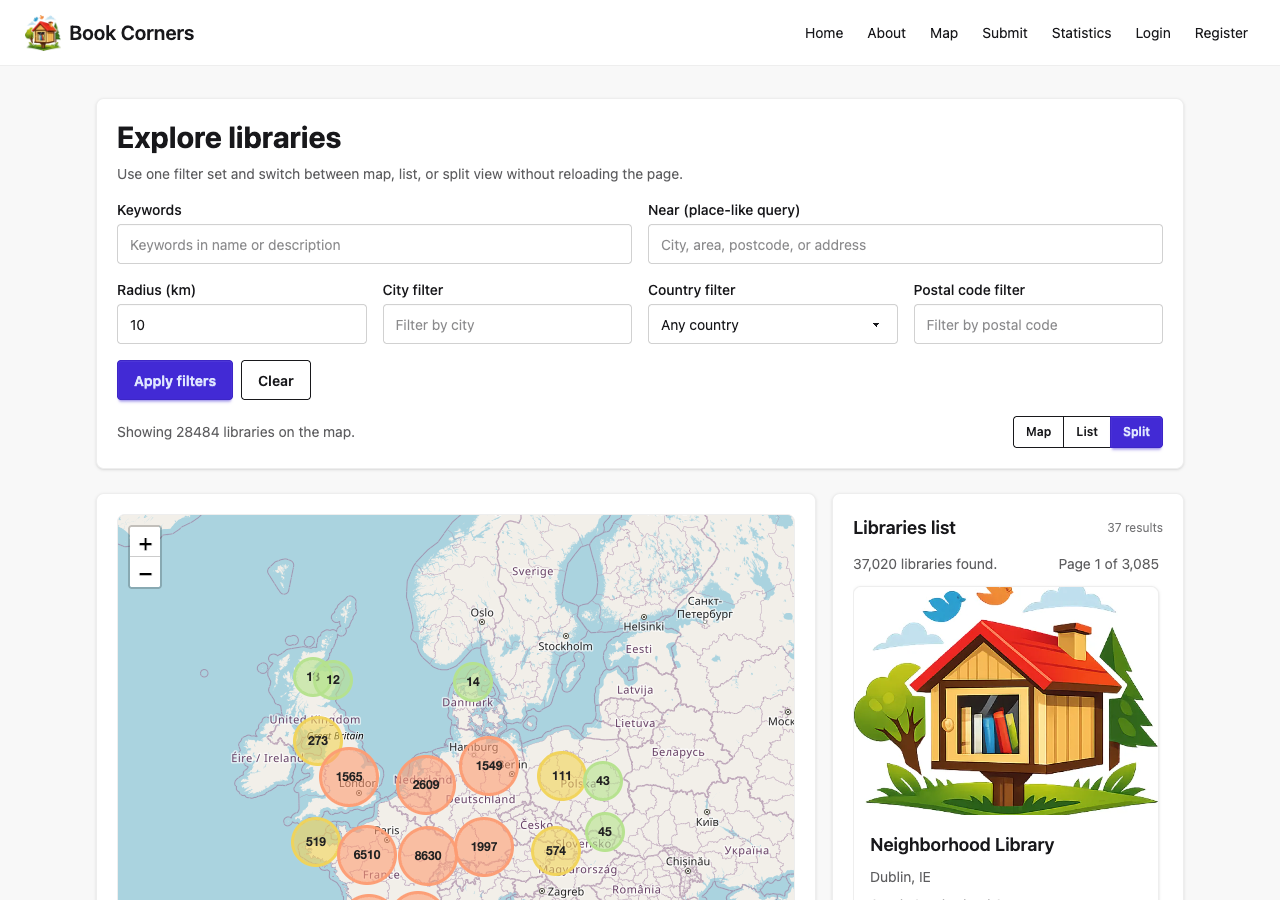This screenshot has height=900, width=1280.
Task: Switch to List view
Action: 1087,432
